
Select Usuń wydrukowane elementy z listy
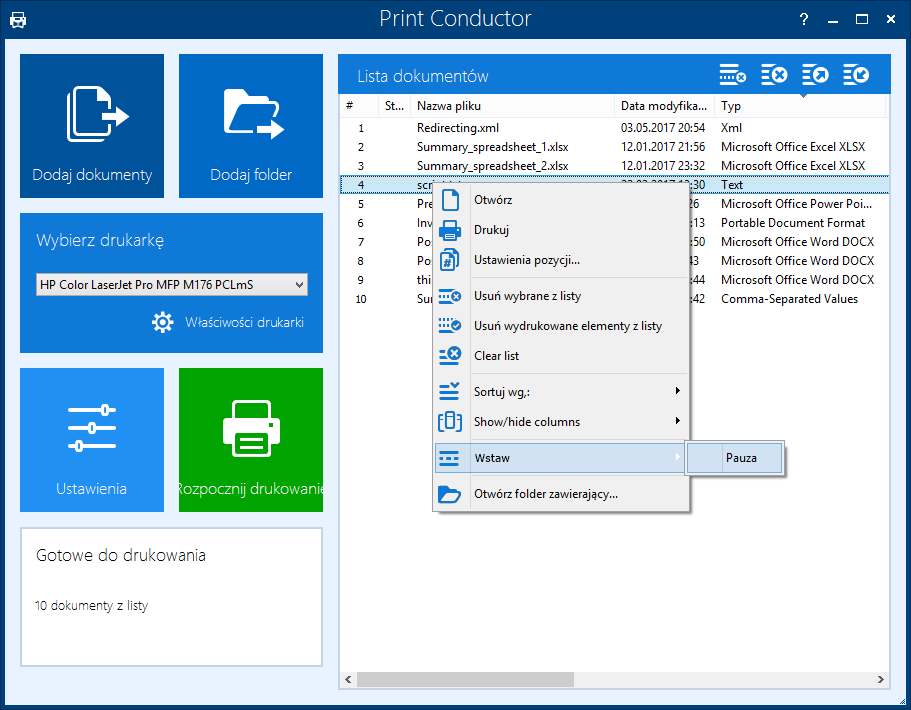(561, 326)
